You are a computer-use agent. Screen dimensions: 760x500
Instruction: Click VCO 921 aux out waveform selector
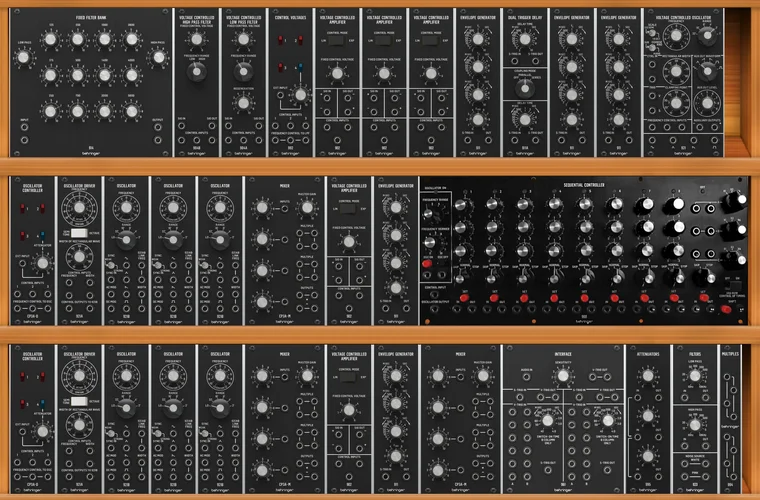point(707,71)
